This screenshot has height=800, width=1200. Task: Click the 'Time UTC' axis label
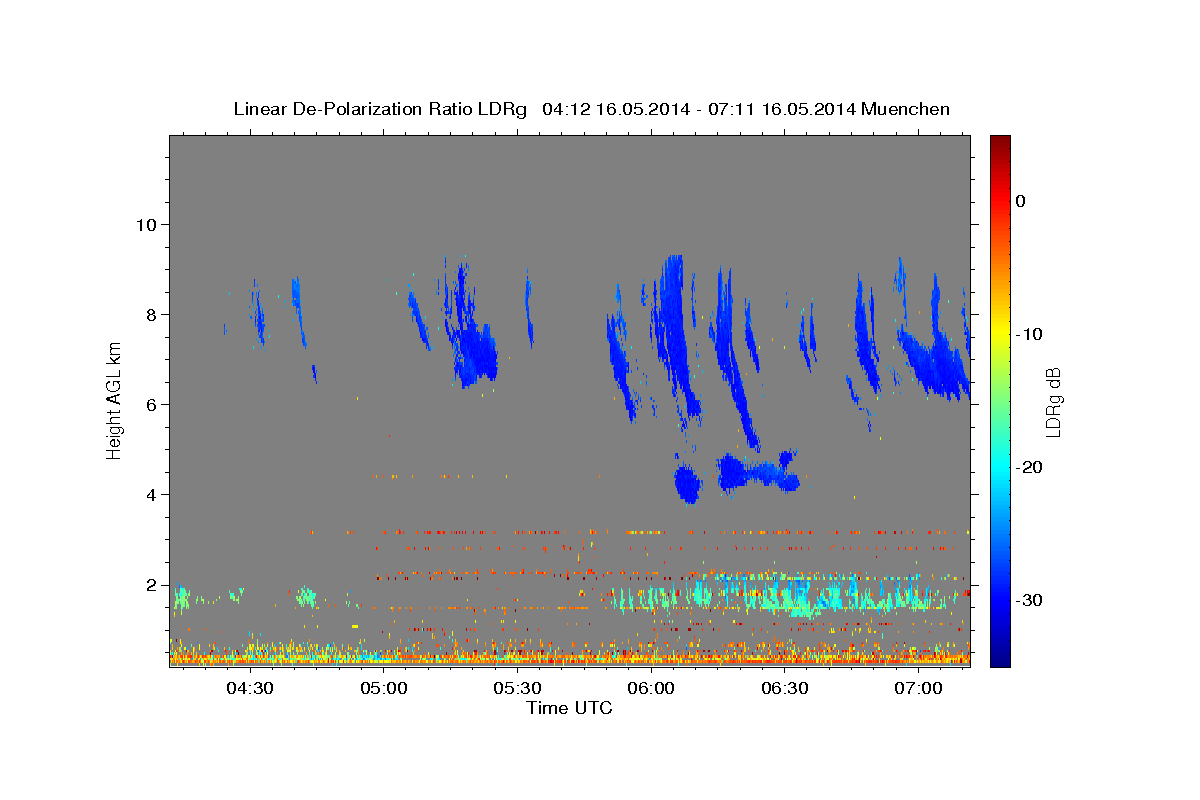point(569,708)
